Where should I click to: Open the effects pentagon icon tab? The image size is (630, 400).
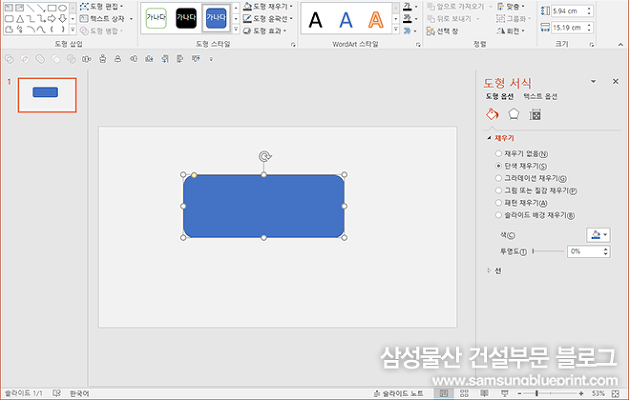pyautogui.click(x=513, y=114)
